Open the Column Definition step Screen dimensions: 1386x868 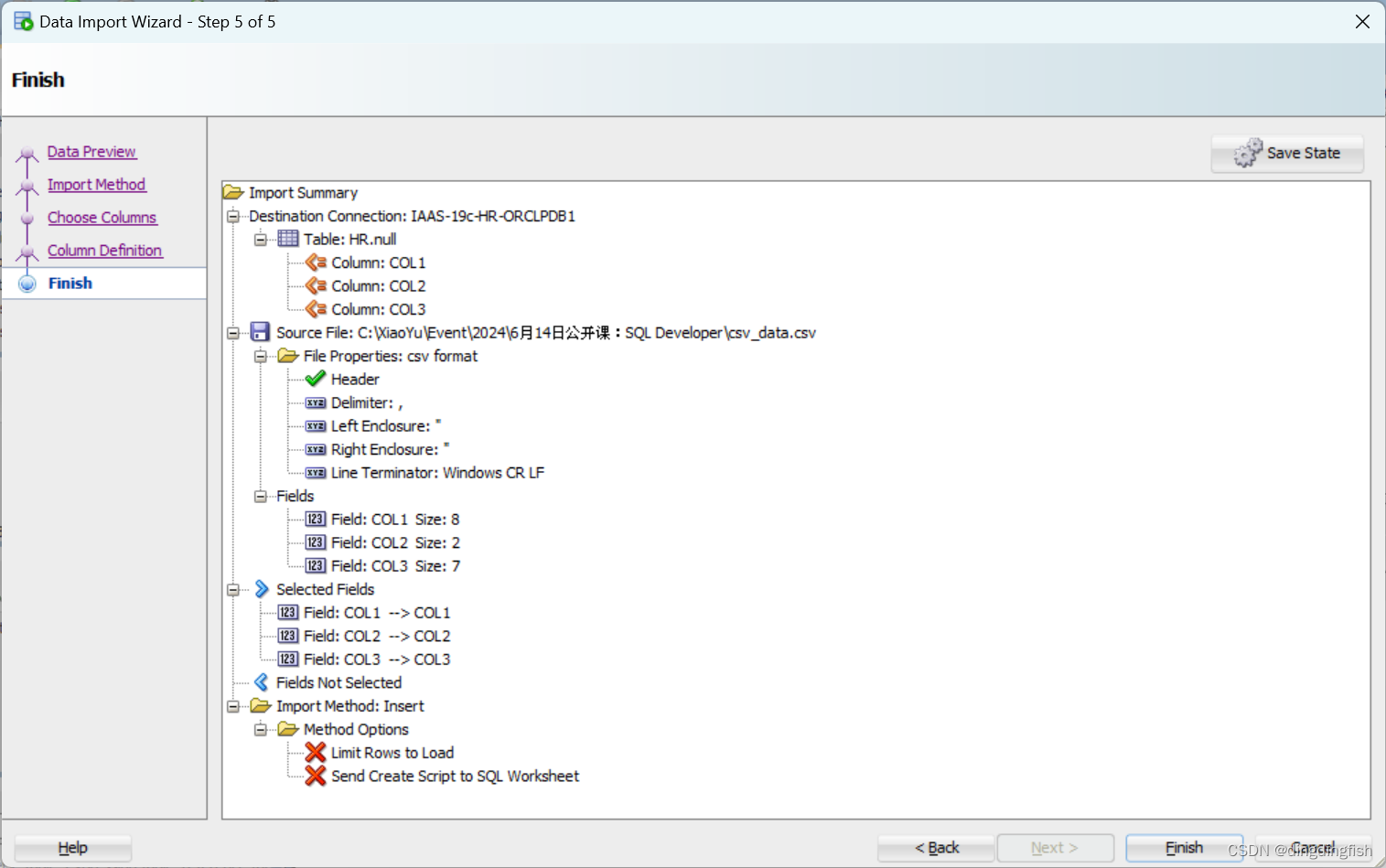(104, 250)
